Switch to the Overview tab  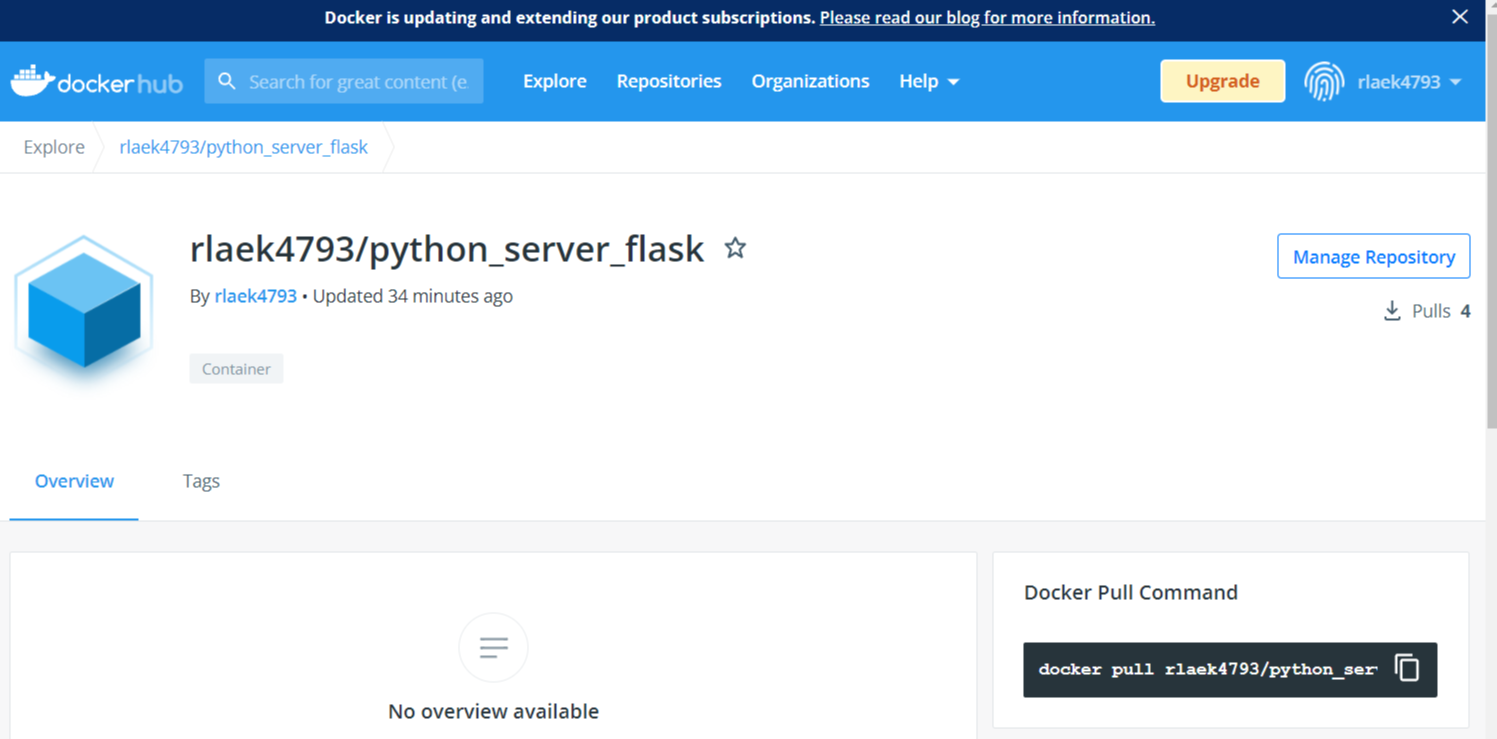[74, 481]
